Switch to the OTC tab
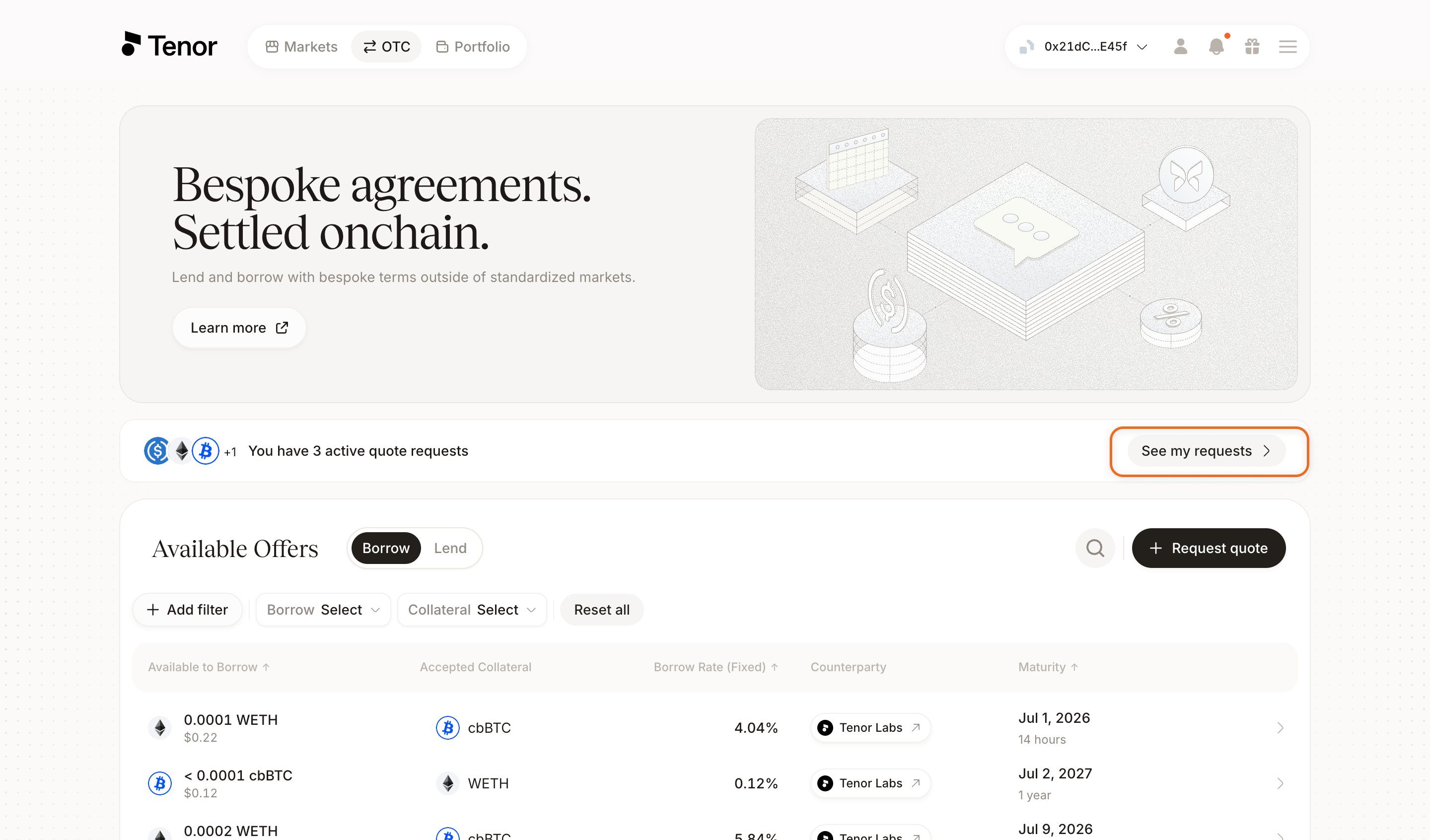This screenshot has height=840, width=1430. (x=386, y=47)
